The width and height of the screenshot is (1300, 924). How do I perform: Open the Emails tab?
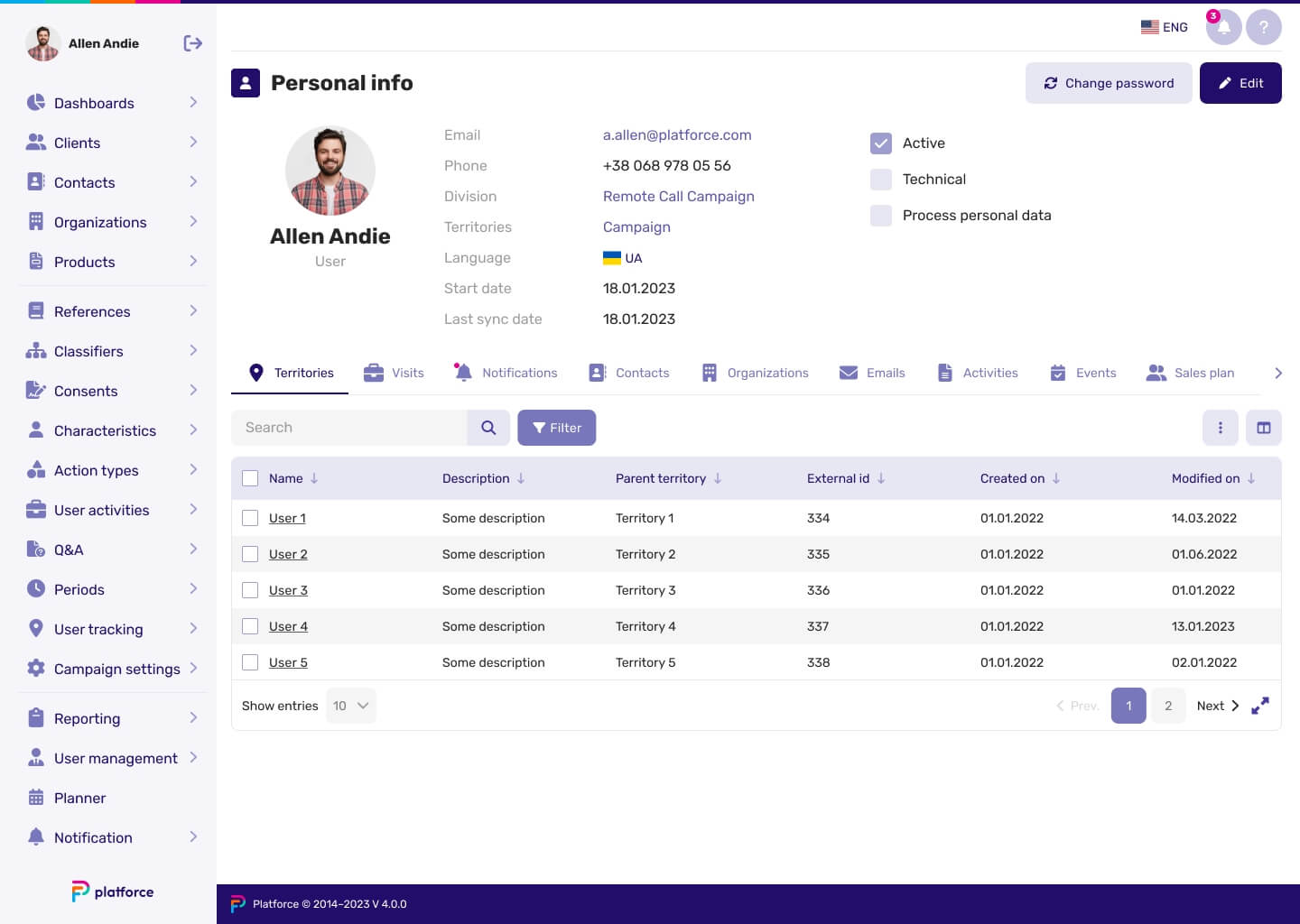coord(872,373)
